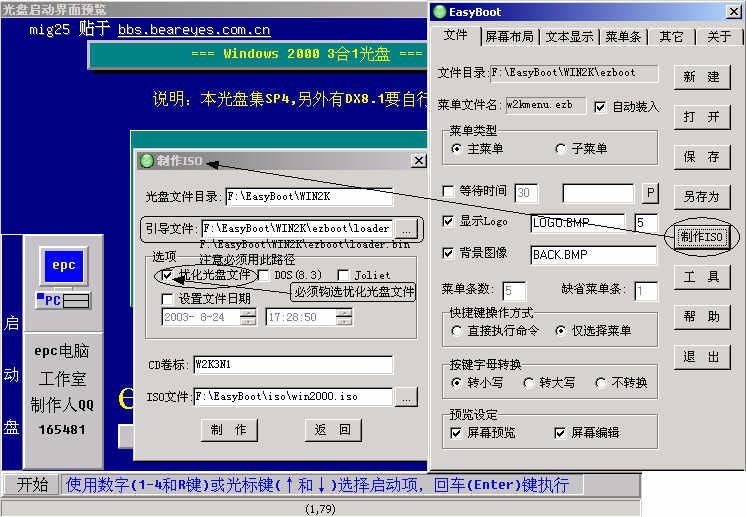Click the ISO文件 path field
This screenshot has height=517, width=746.
(x=293, y=397)
